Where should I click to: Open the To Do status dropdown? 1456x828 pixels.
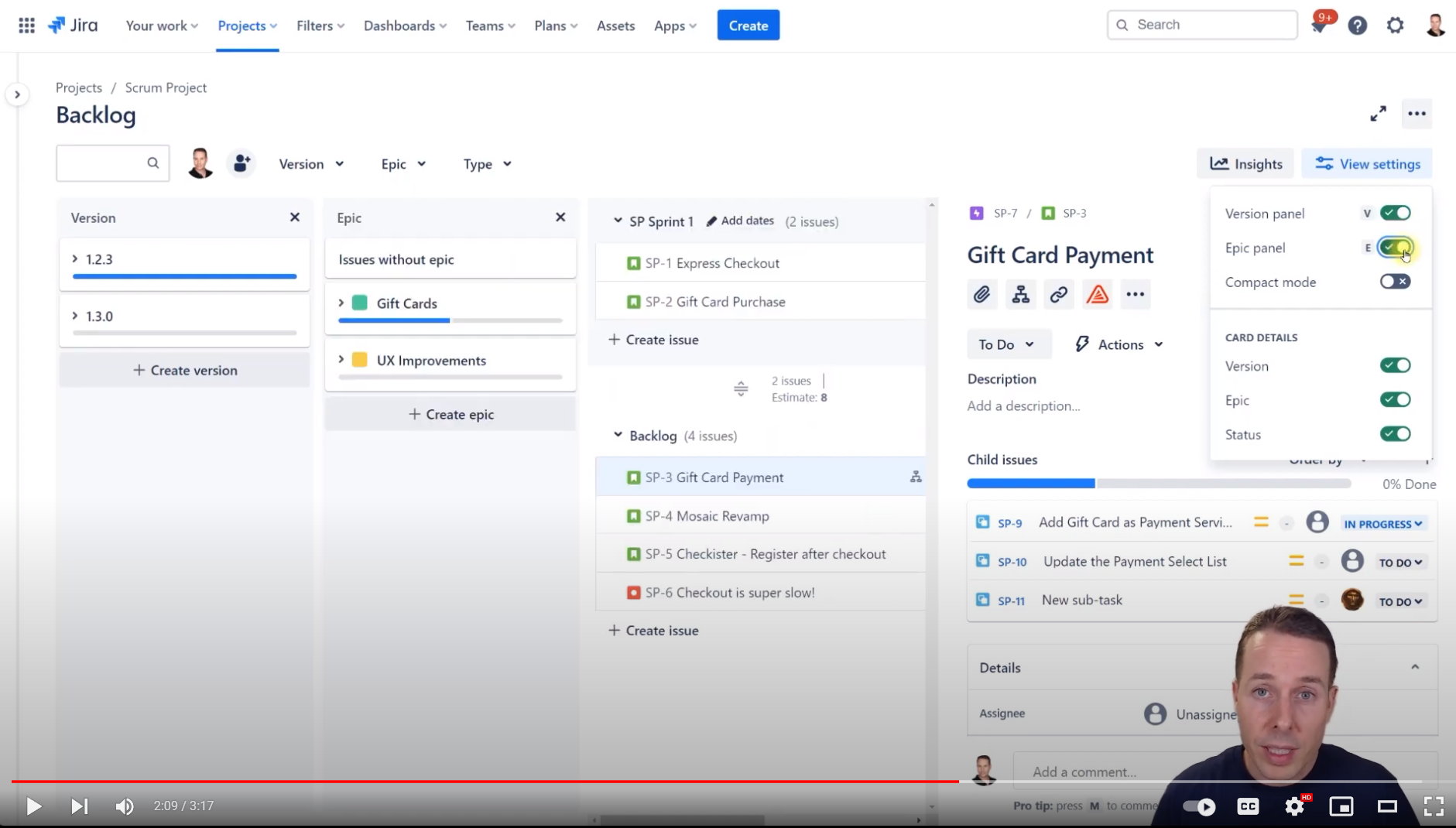click(1009, 344)
